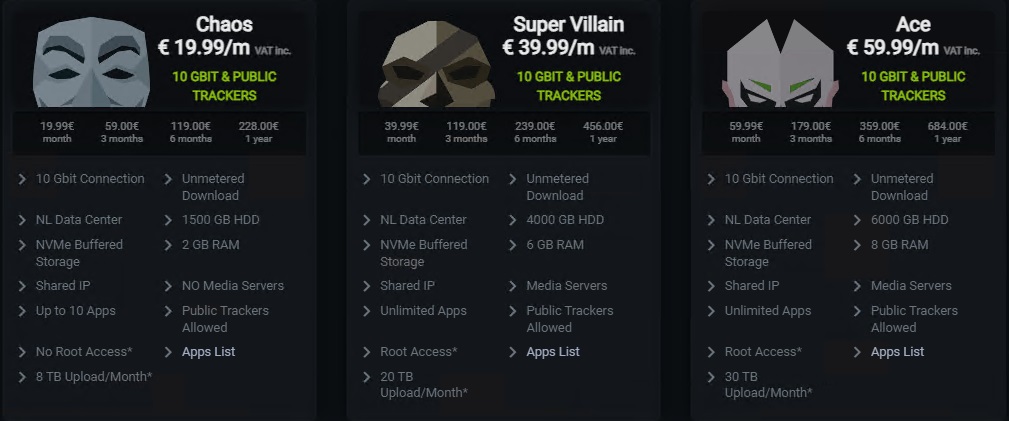The image size is (1009, 421).
Task: Open Apps List link in Ace plan
Action: point(897,352)
